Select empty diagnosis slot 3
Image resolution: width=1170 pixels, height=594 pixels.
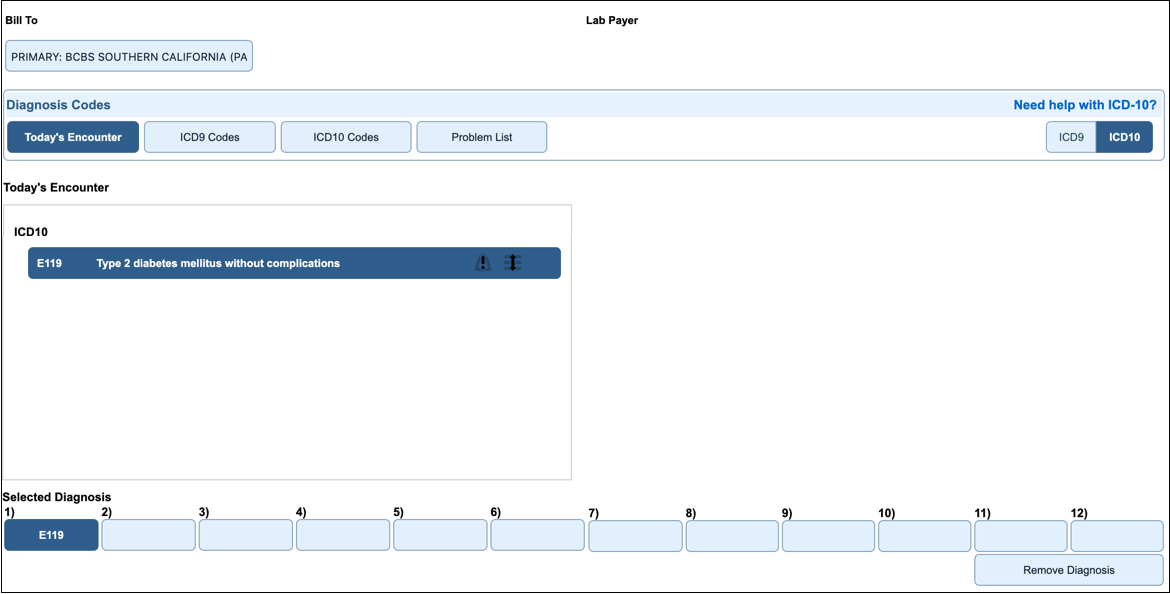245,535
